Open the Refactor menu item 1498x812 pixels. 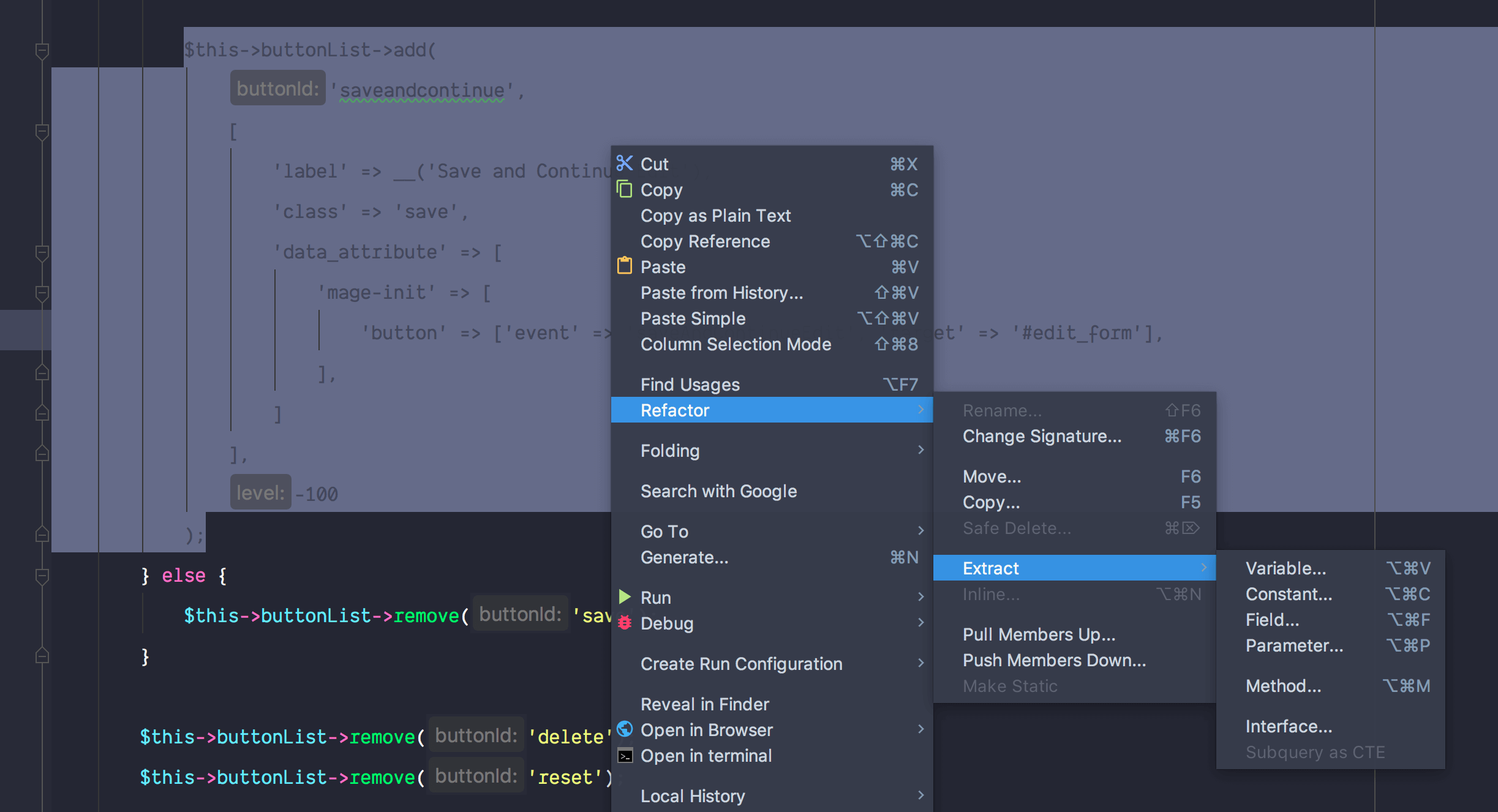pyautogui.click(x=772, y=410)
